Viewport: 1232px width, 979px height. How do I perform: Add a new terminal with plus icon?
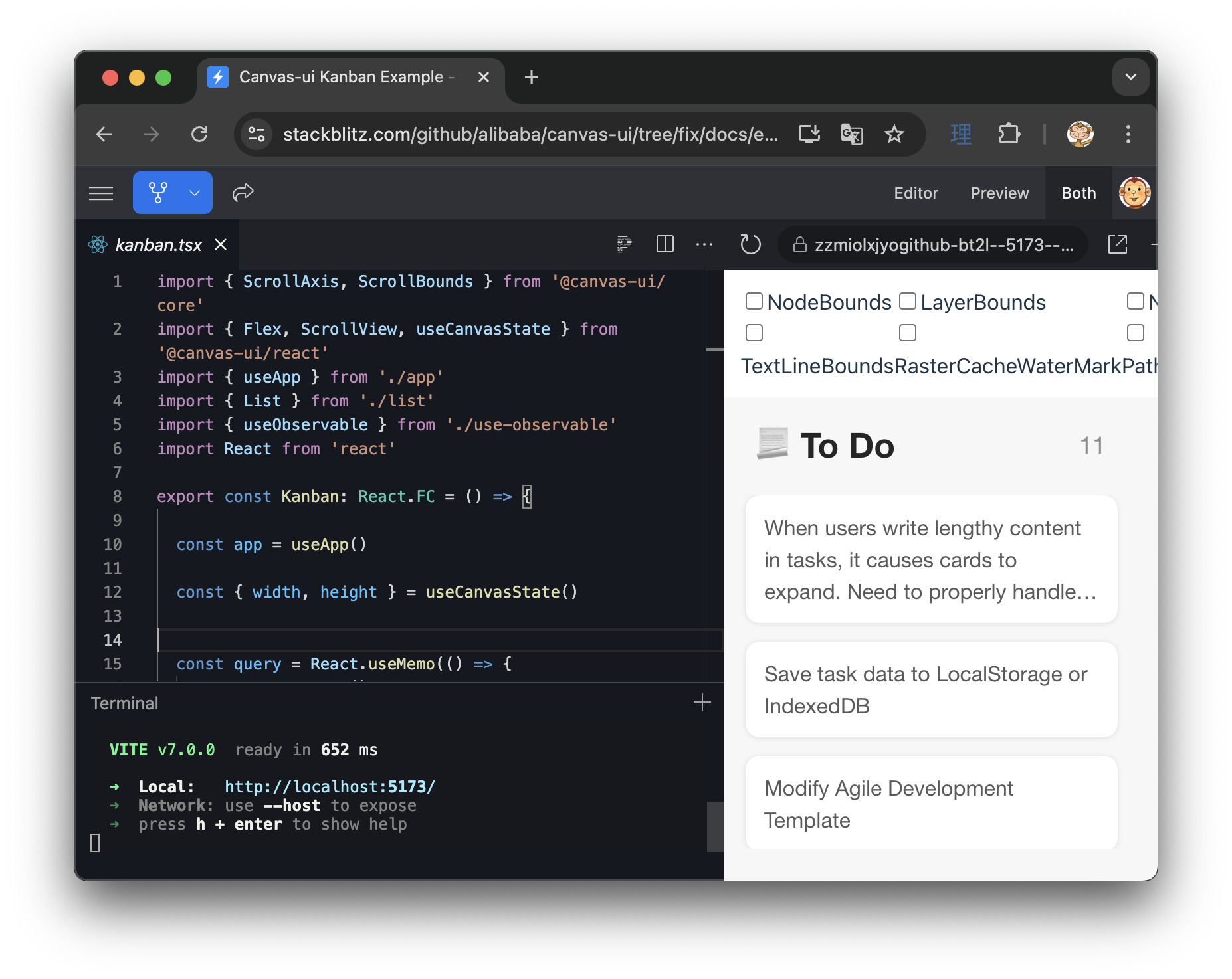pos(702,703)
